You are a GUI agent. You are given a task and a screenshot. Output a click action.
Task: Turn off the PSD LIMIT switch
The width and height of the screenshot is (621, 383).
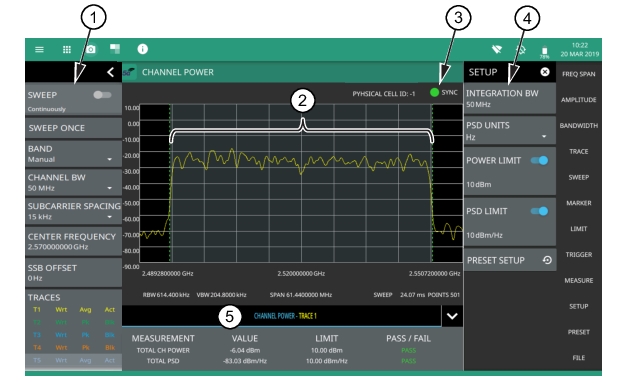click(x=539, y=211)
